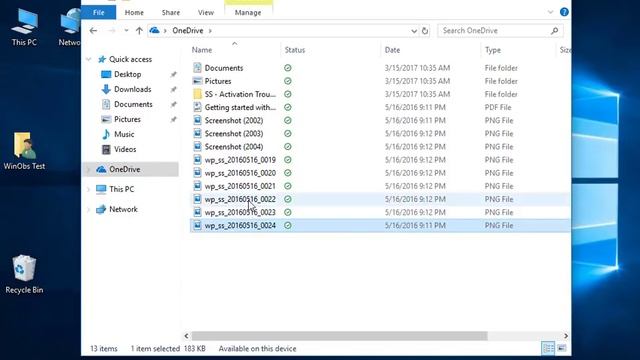Click the Documents folder icon in file list
The width and height of the screenshot is (640, 360).
197,68
